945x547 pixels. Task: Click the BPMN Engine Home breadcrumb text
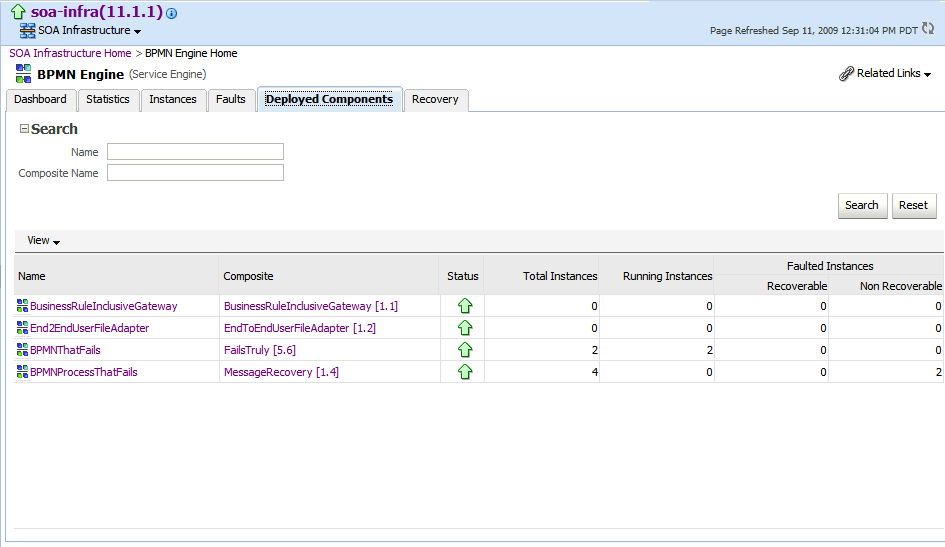(191, 53)
